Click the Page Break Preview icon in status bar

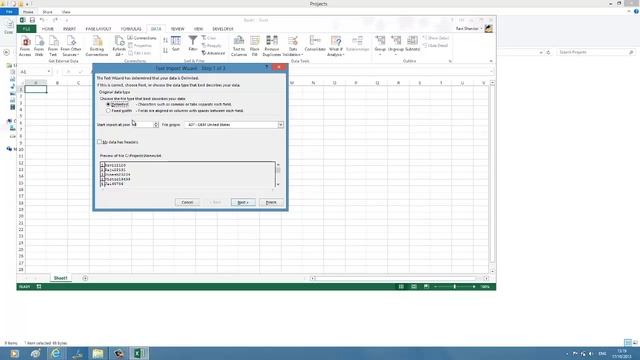point(426,287)
